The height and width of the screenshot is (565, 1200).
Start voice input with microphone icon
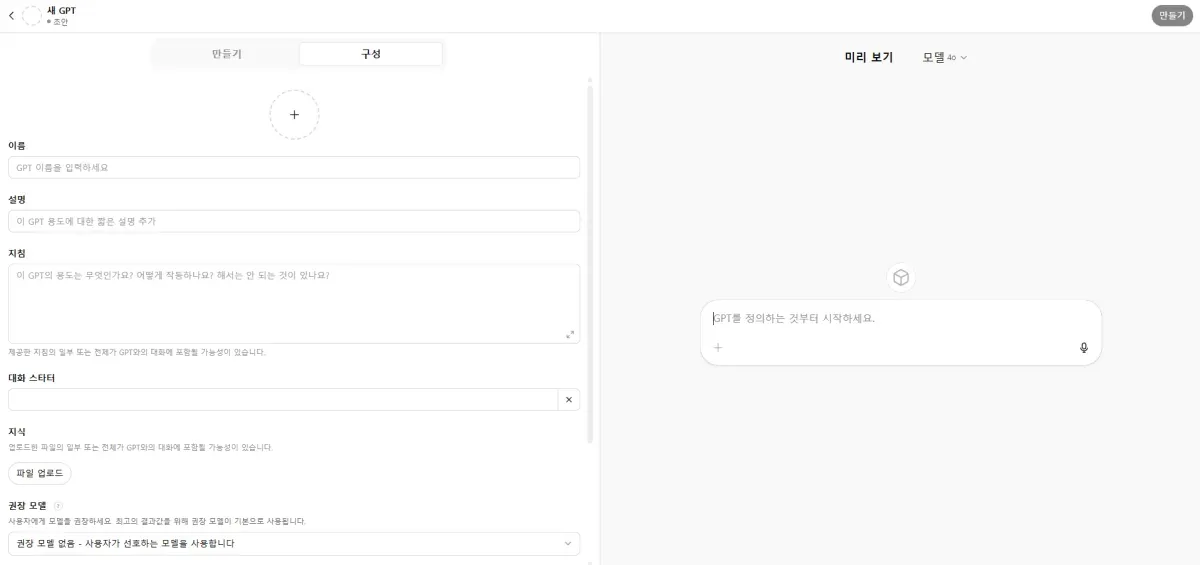click(1084, 348)
